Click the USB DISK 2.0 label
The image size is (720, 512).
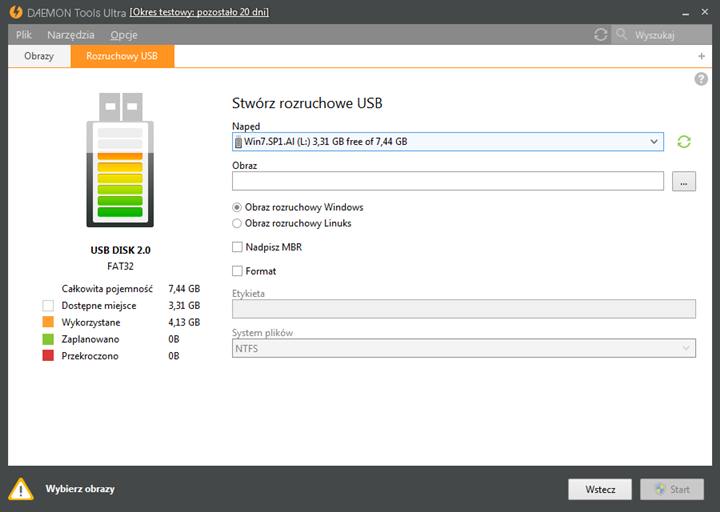pyautogui.click(x=120, y=250)
